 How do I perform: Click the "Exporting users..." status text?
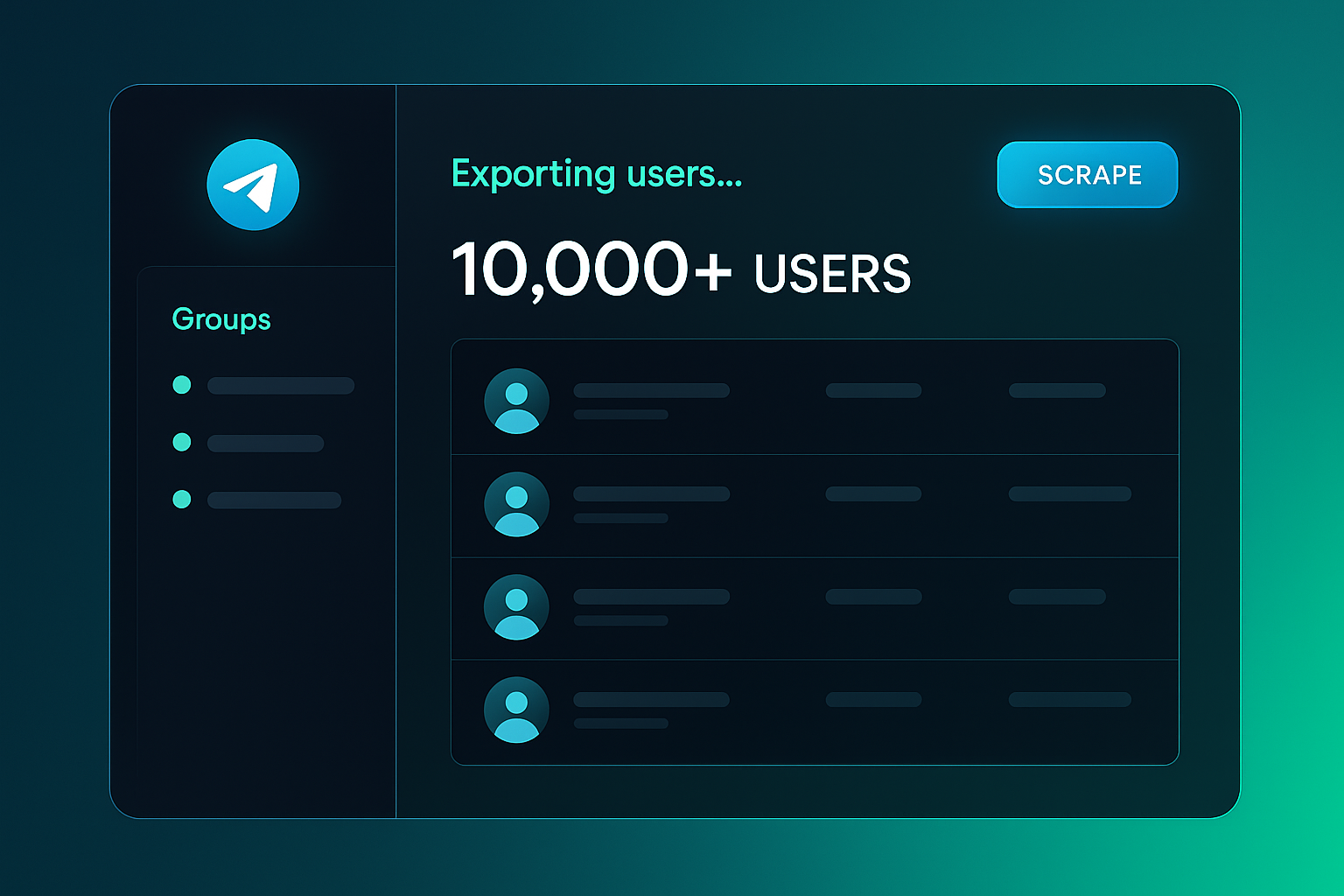[x=596, y=174]
